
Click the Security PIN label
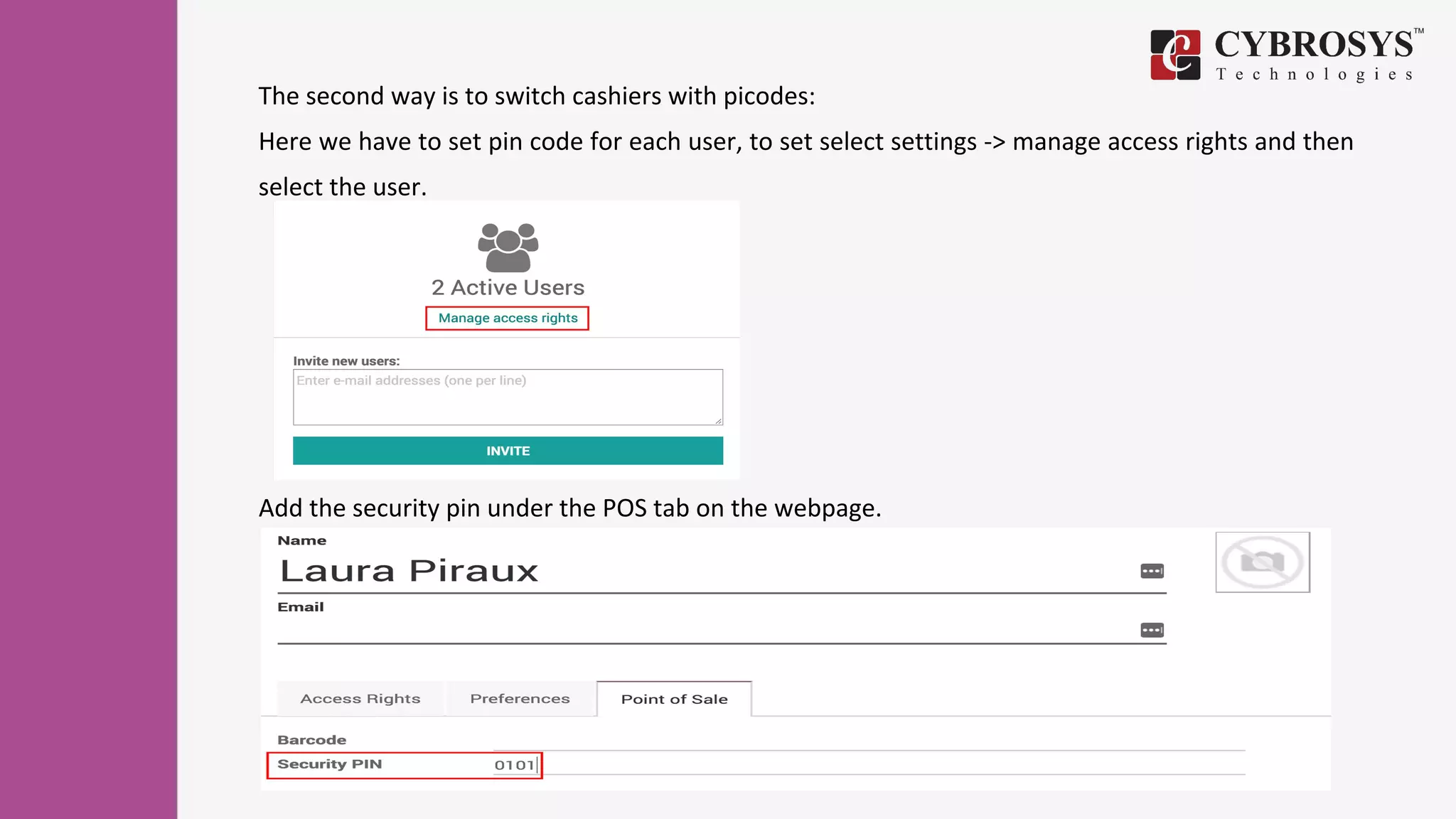pyautogui.click(x=329, y=764)
